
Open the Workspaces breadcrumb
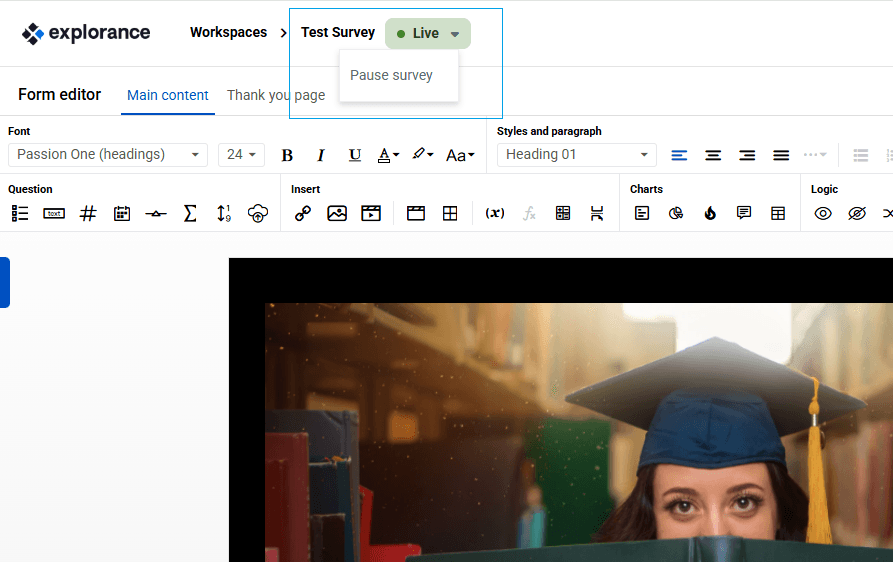[x=228, y=32]
